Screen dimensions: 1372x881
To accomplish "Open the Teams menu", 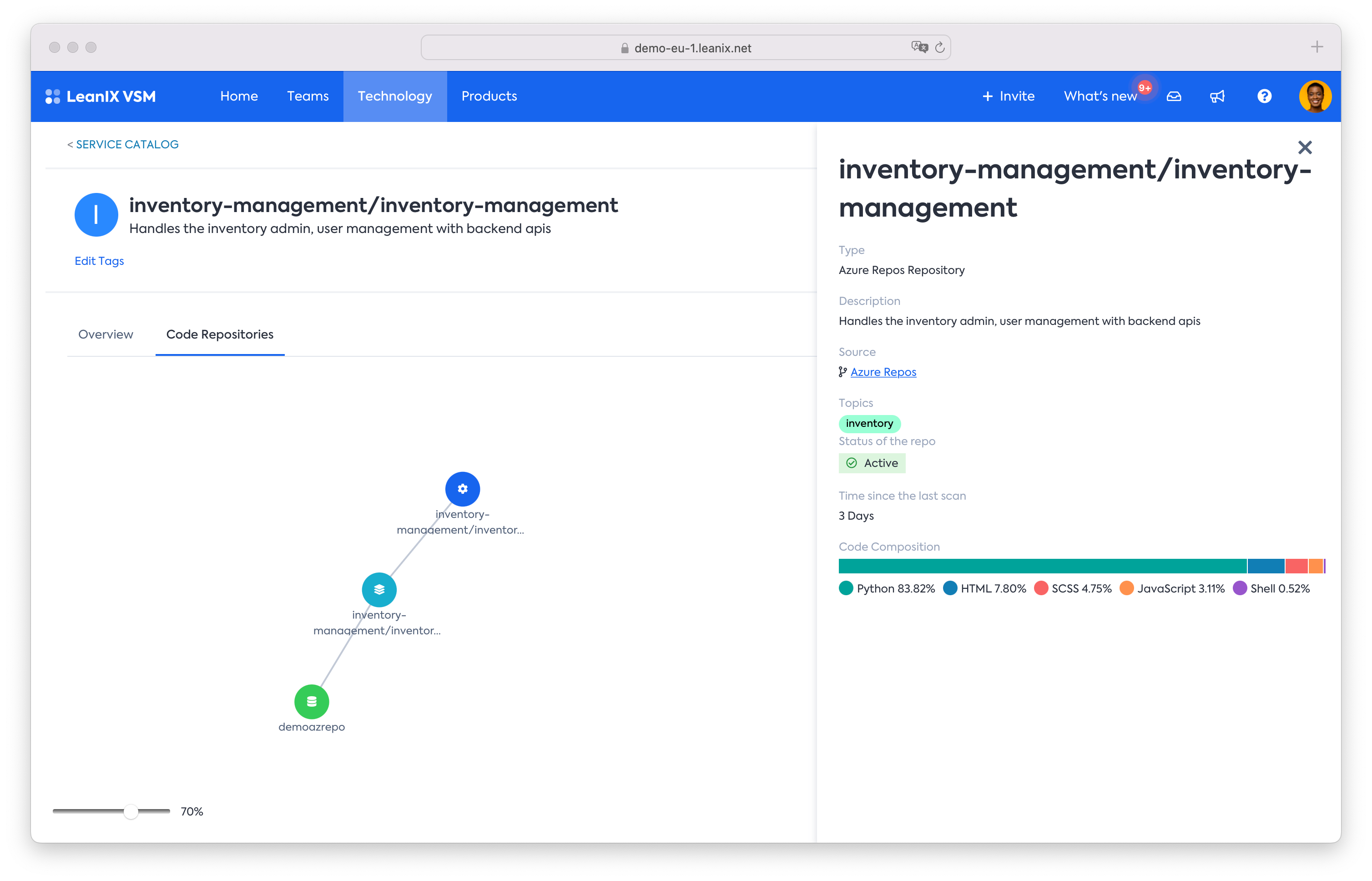I will [x=308, y=96].
